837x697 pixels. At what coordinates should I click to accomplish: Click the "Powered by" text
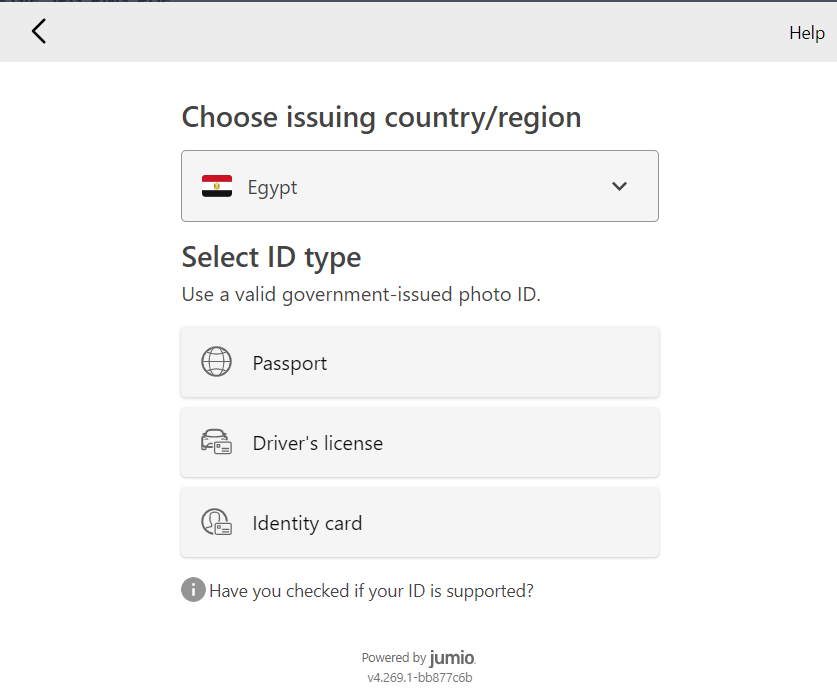click(x=393, y=658)
